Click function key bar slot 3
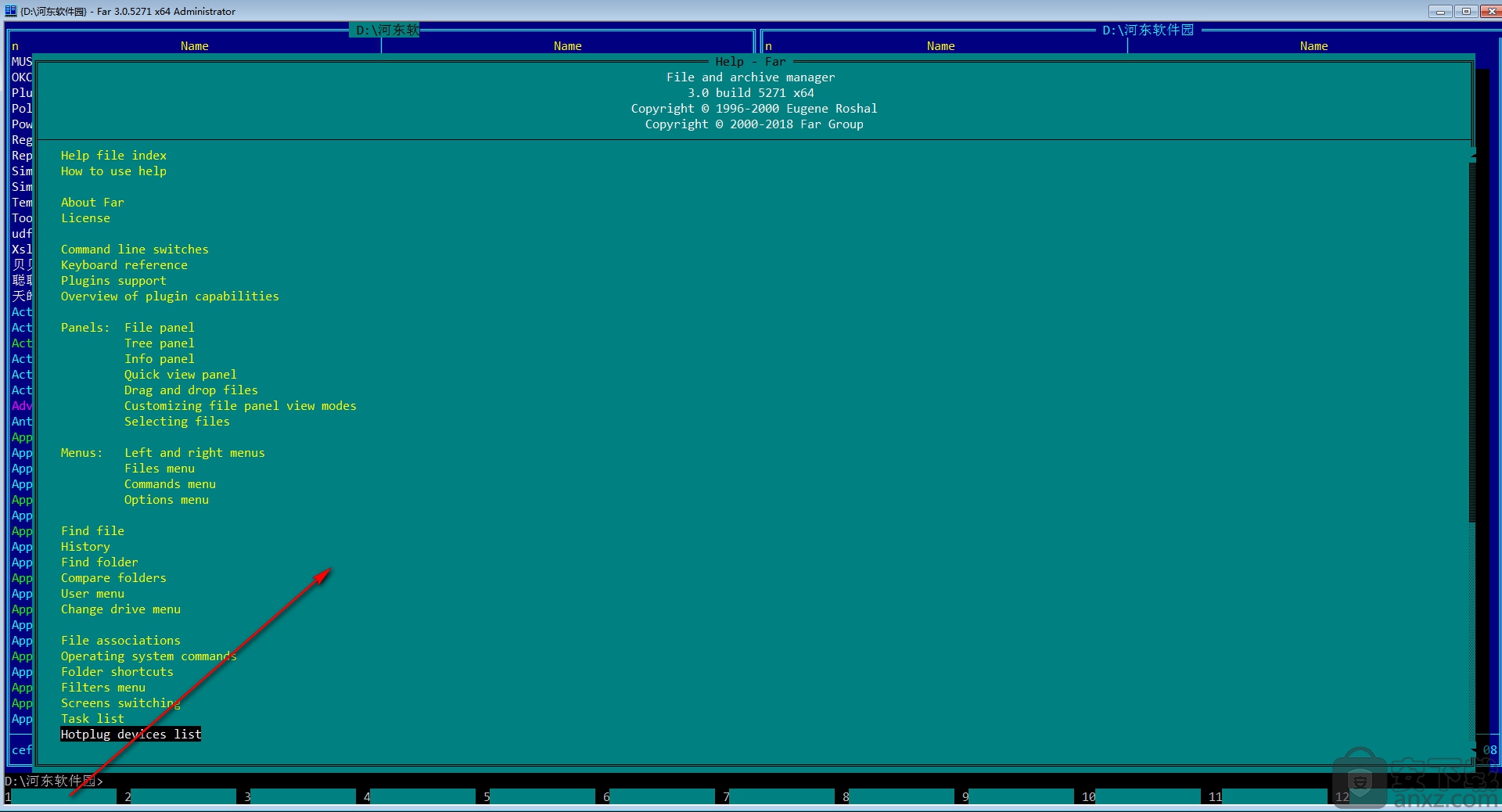This screenshot has width=1502, height=812. (x=300, y=796)
